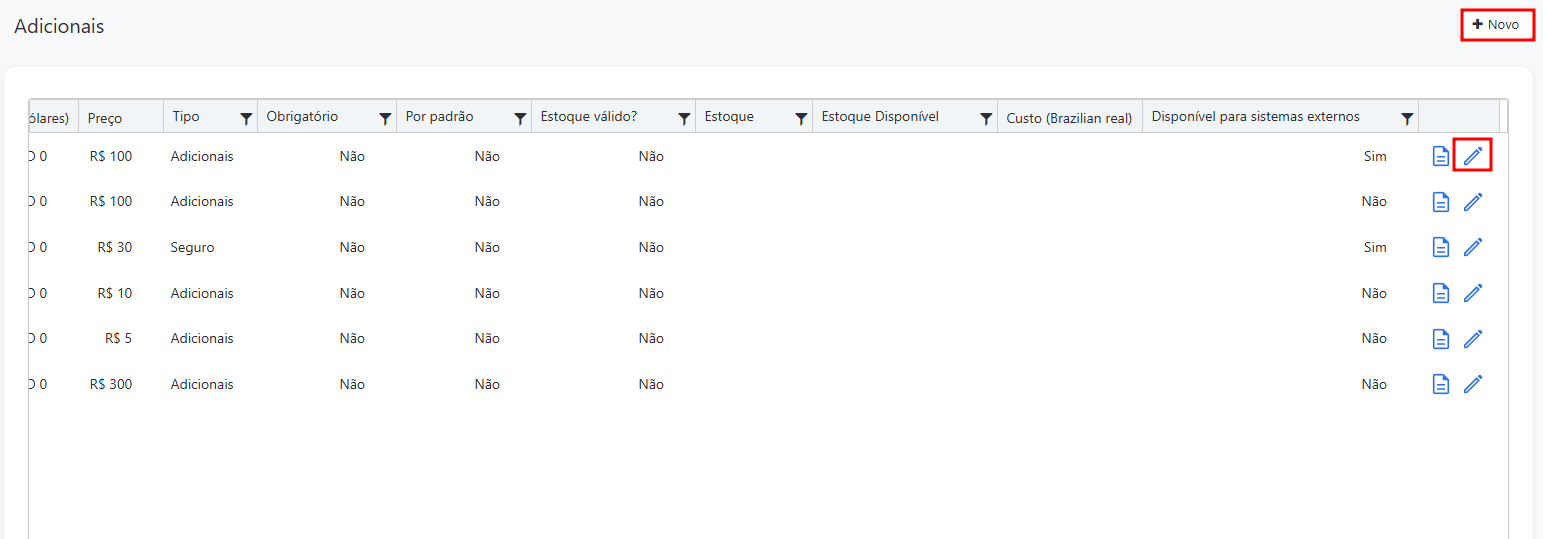Select the Seguro cell in Tipo column

(192, 247)
